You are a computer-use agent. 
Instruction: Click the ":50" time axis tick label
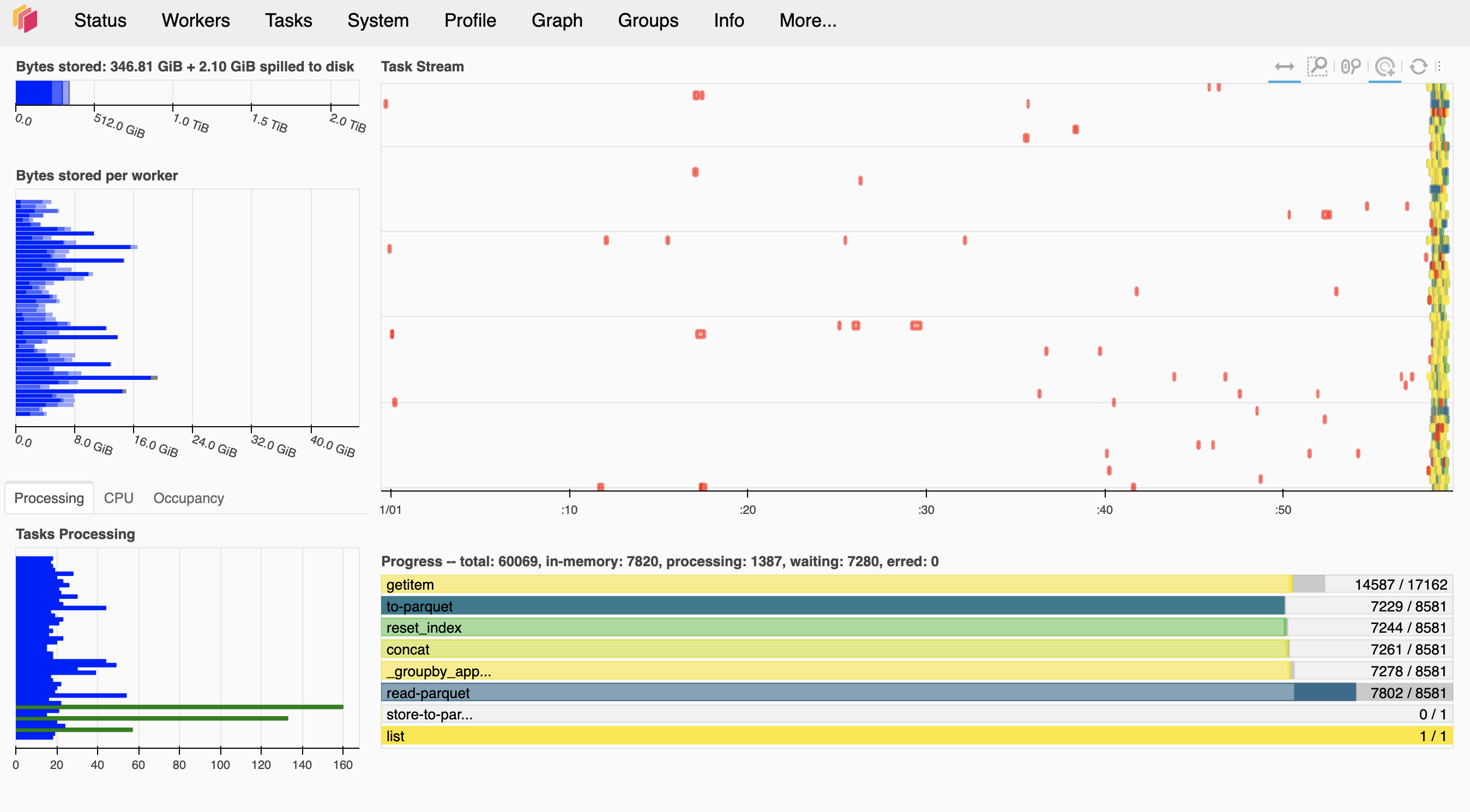coord(1283,510)
